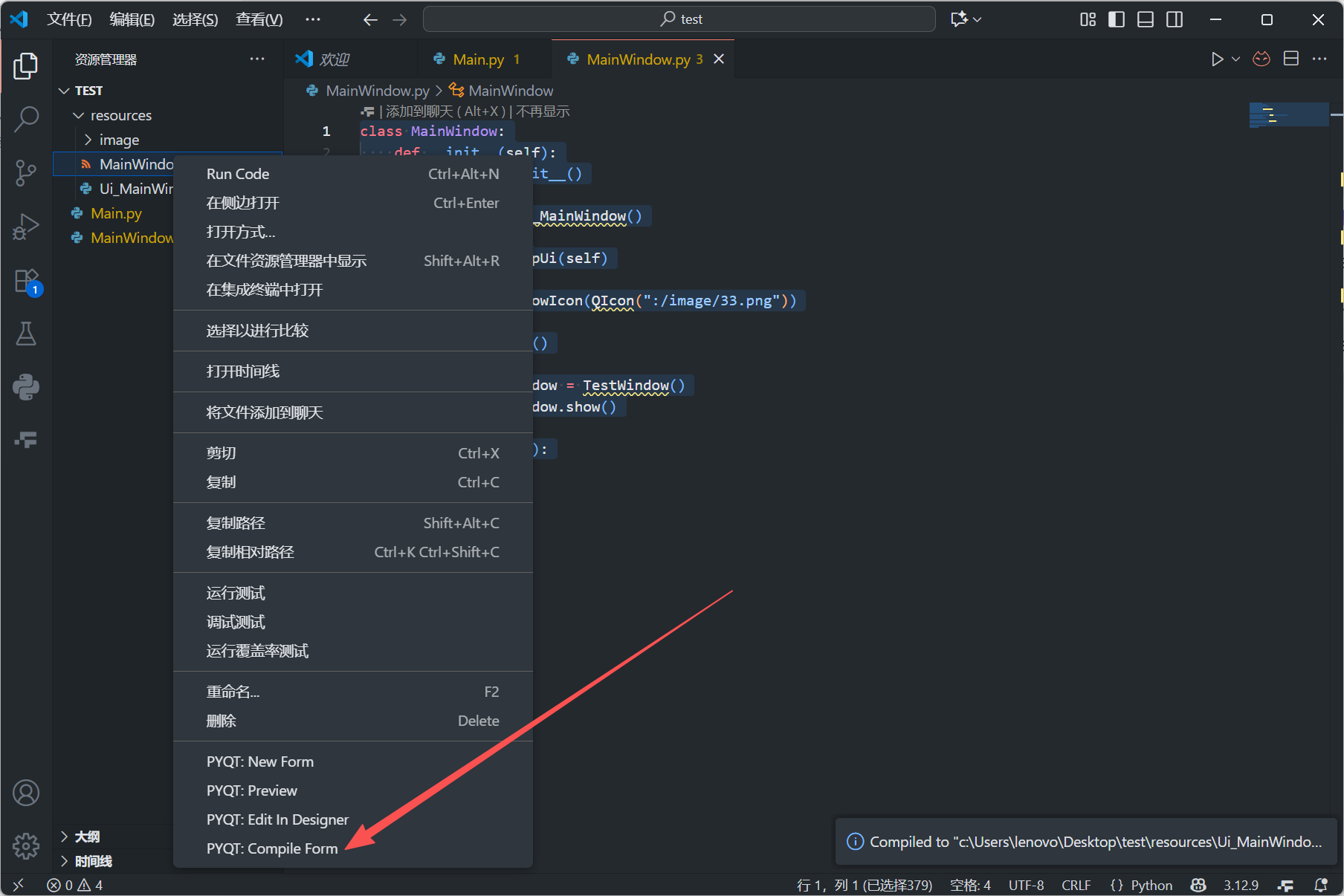Choose 选择以进行比较
Screen dimensions: 1344x896
pos(353,331)
